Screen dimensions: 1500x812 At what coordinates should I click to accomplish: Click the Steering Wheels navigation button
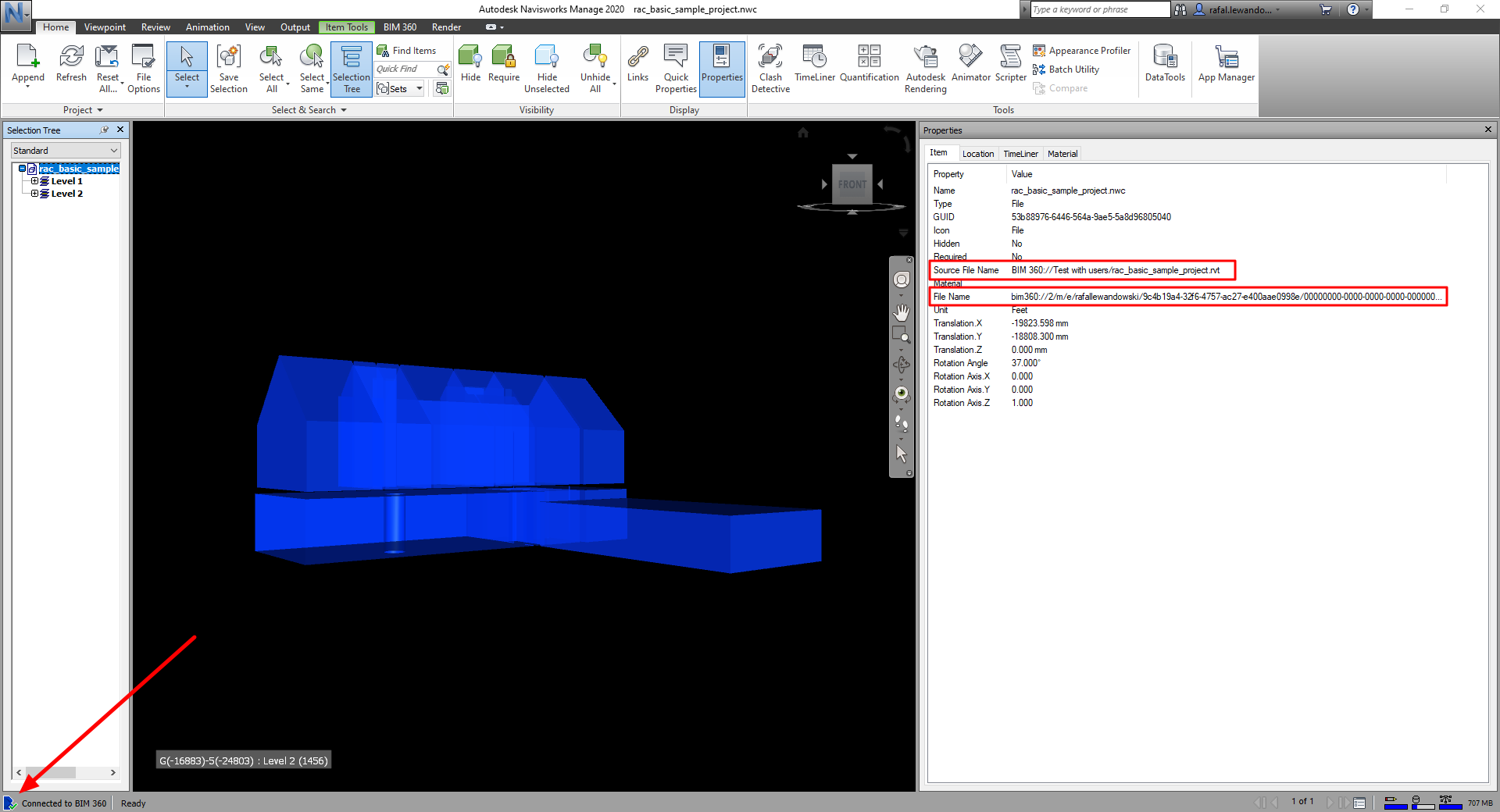902,280
